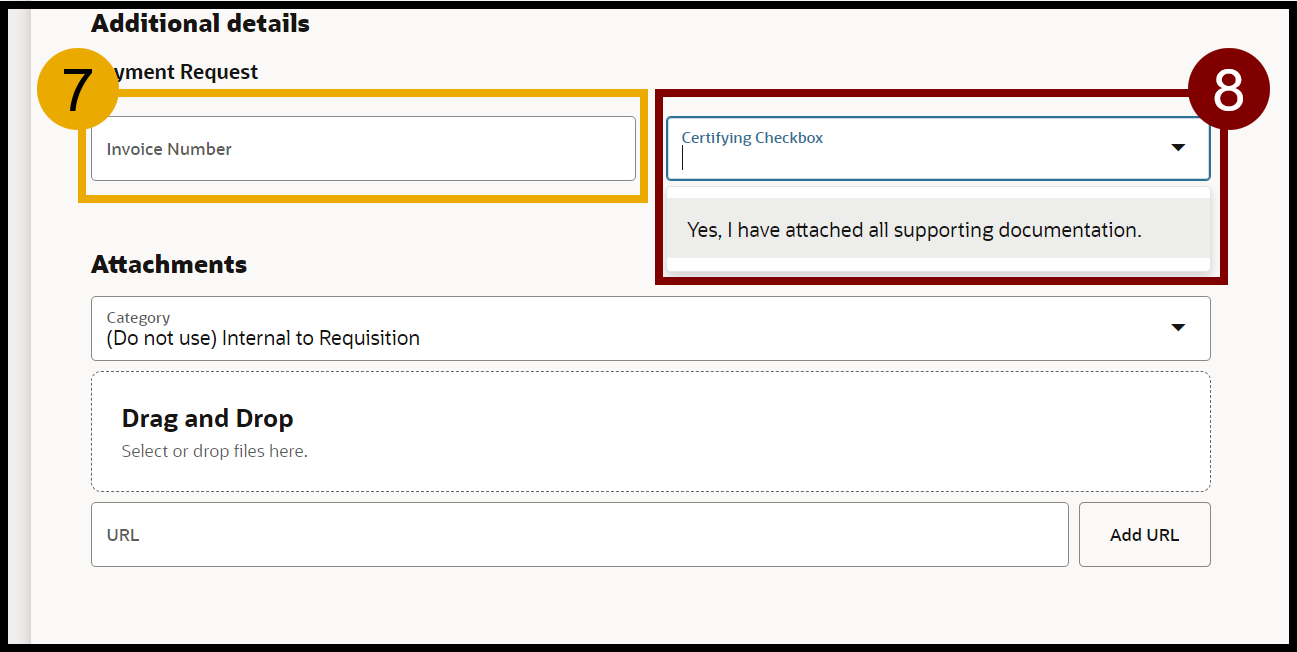Viewport: 1297px width, 652px height.
Task: Click the 'Drag and Drop' heading
Action: (x=207, y=418)
